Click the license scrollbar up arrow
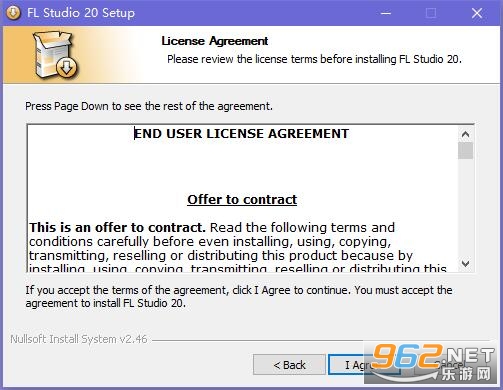 click(466, 134)
